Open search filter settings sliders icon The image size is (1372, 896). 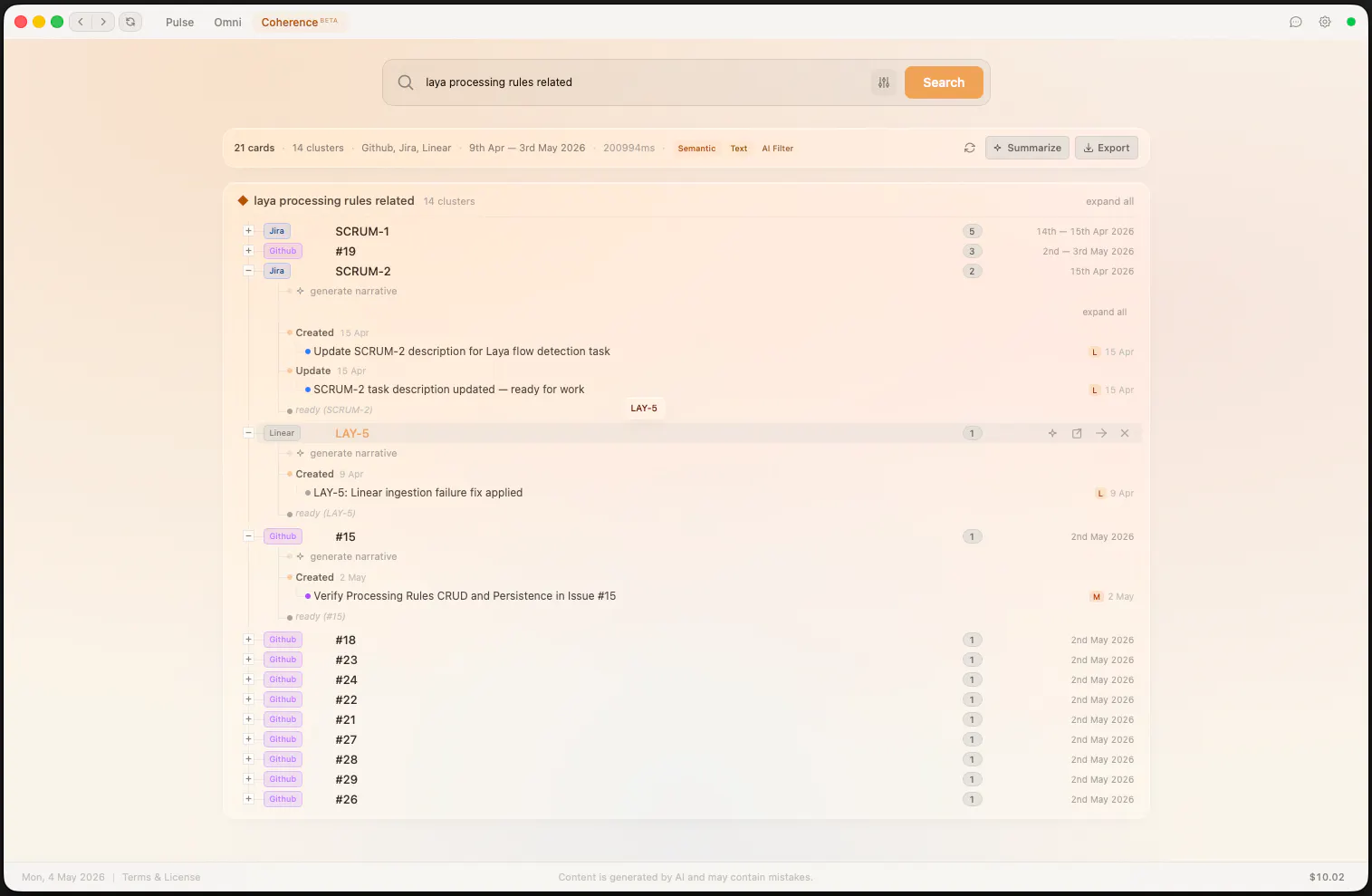pyautogui.click(x=884, y=82)
